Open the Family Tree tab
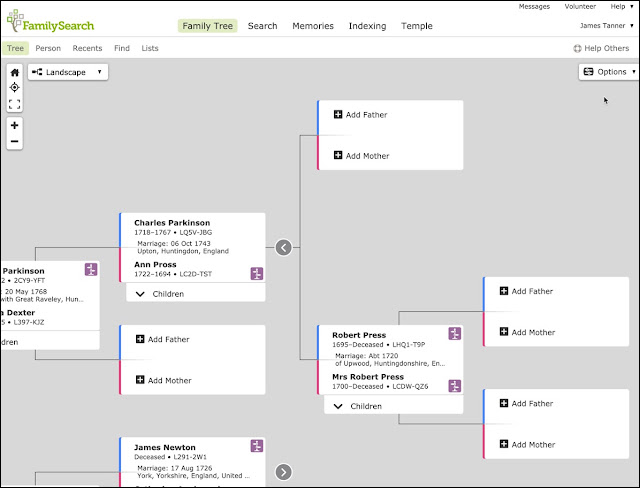 tap(207, 26)
